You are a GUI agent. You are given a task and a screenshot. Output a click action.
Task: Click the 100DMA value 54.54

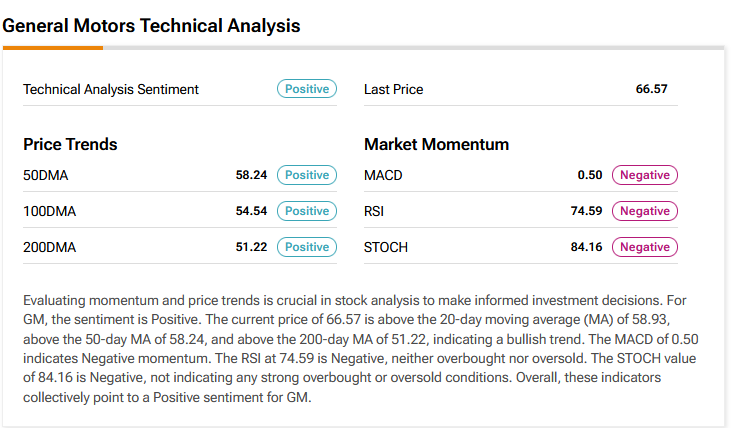tap(251, 211)
